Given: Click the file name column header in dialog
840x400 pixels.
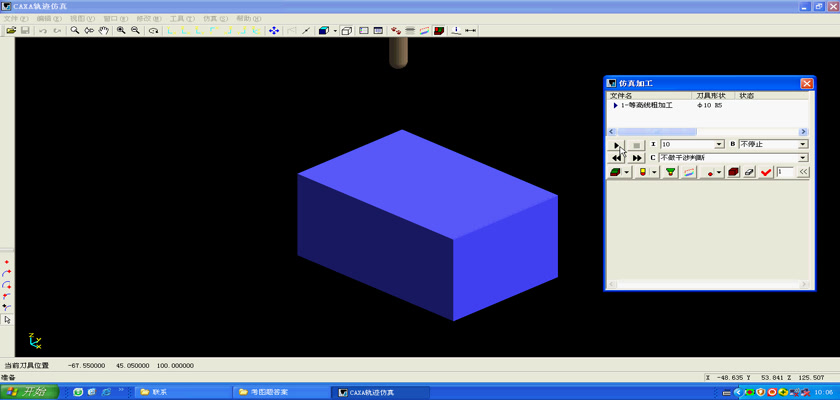Looking at the screenshot, I should [649, 95].
